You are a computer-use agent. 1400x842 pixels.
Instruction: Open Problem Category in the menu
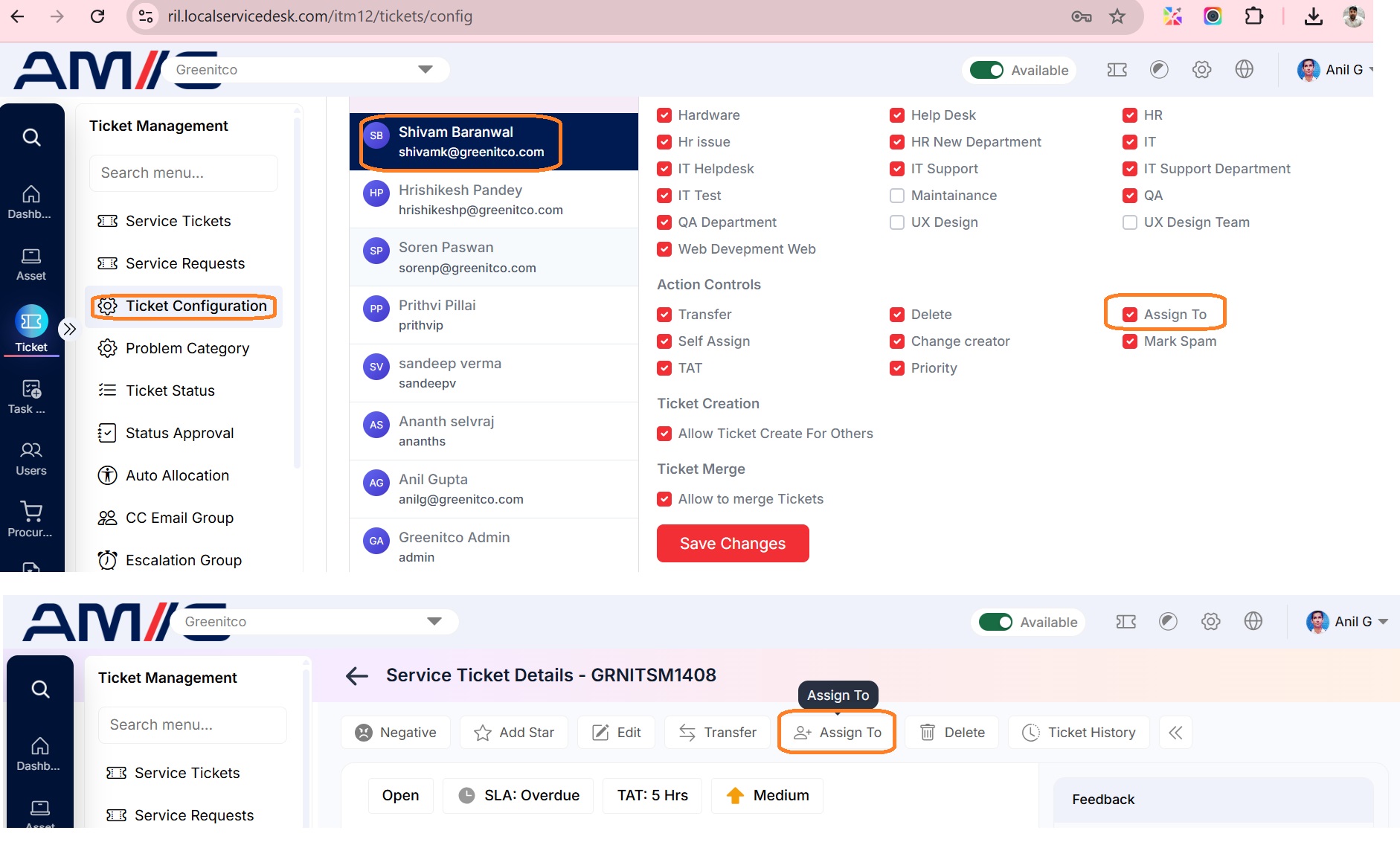pos(183,349)
